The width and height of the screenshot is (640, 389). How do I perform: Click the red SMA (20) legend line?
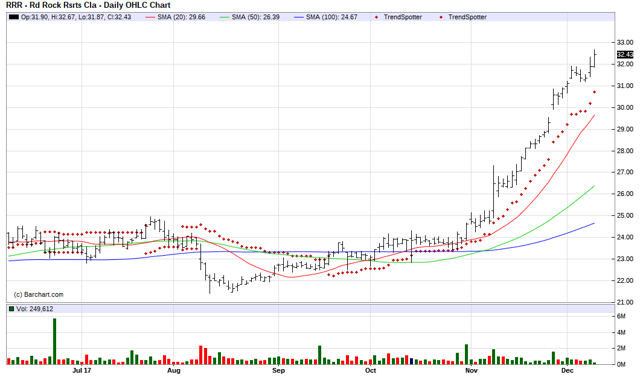[x=151, y=17]
